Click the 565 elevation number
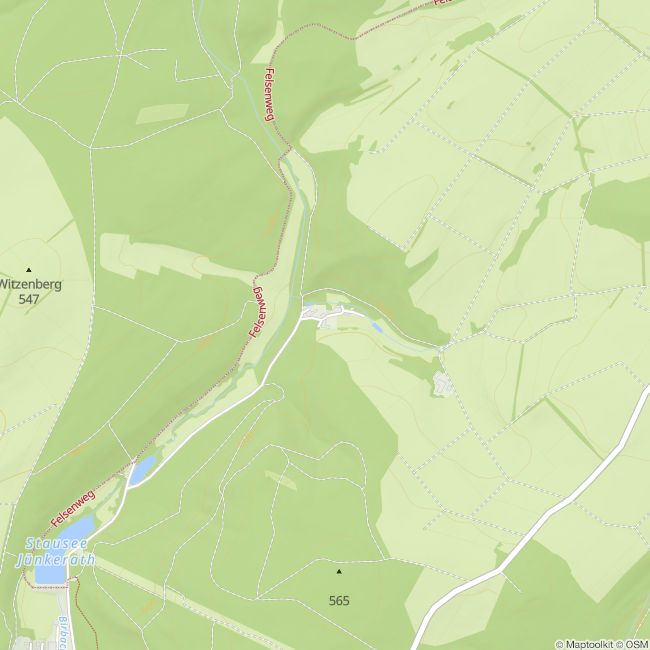This screenshot has width=650, height=650. coord(339,601)
